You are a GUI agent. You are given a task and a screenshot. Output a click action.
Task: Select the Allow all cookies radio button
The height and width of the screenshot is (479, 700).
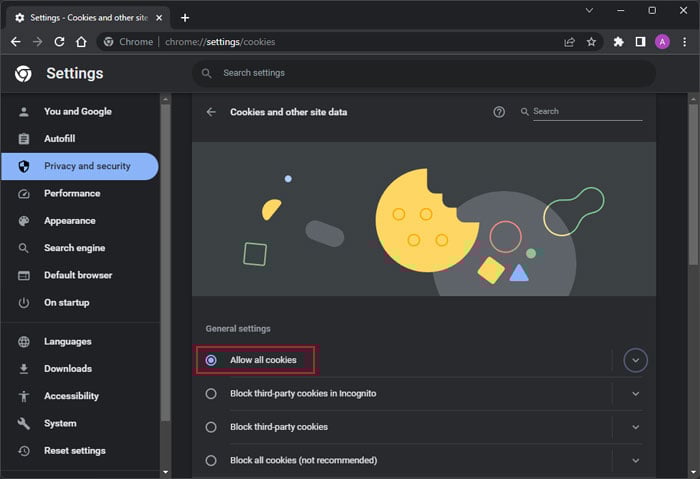point(211,360)
